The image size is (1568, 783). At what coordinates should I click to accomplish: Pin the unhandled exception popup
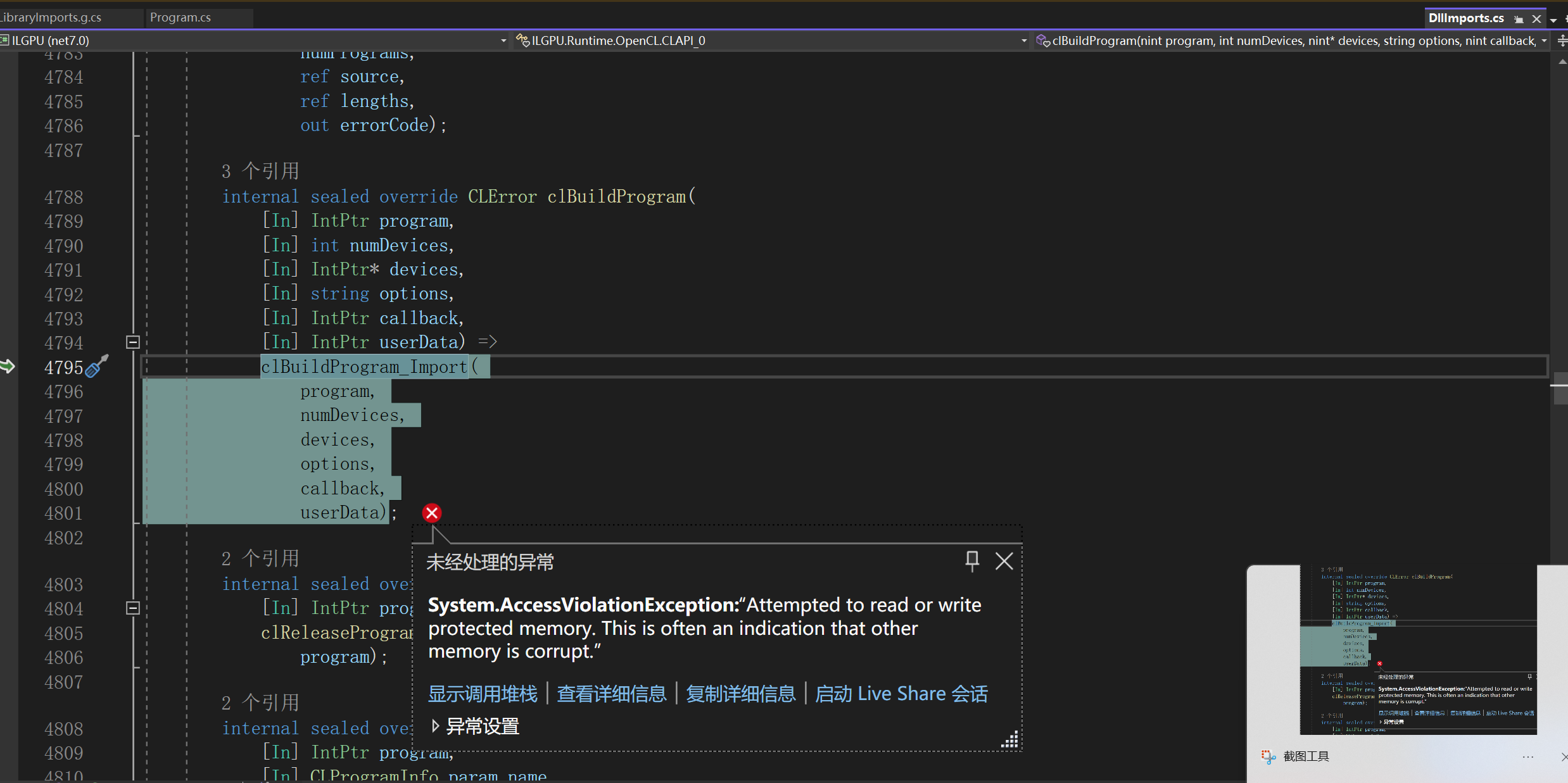(x=971, y=561)
